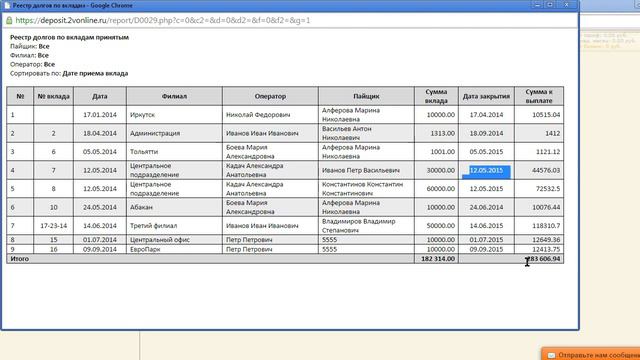Click the "Администрация" branch cell

point(174,133)
